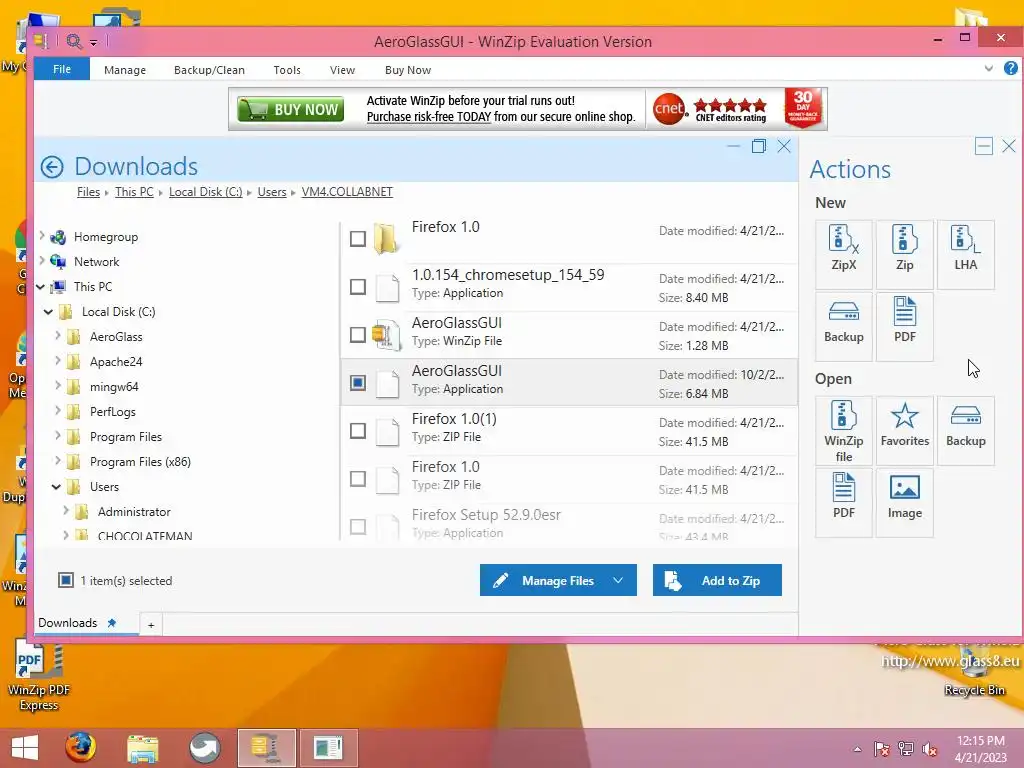Click the AeroGlassGUI WinZip File icon

386,334
